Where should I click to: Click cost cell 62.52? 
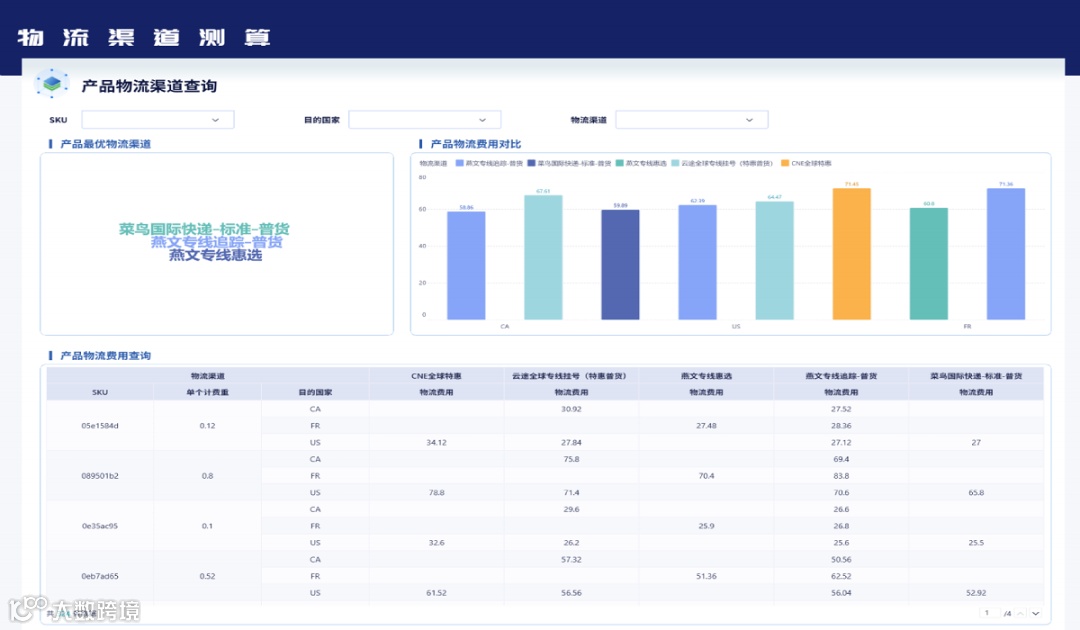(x=842, y=576)
